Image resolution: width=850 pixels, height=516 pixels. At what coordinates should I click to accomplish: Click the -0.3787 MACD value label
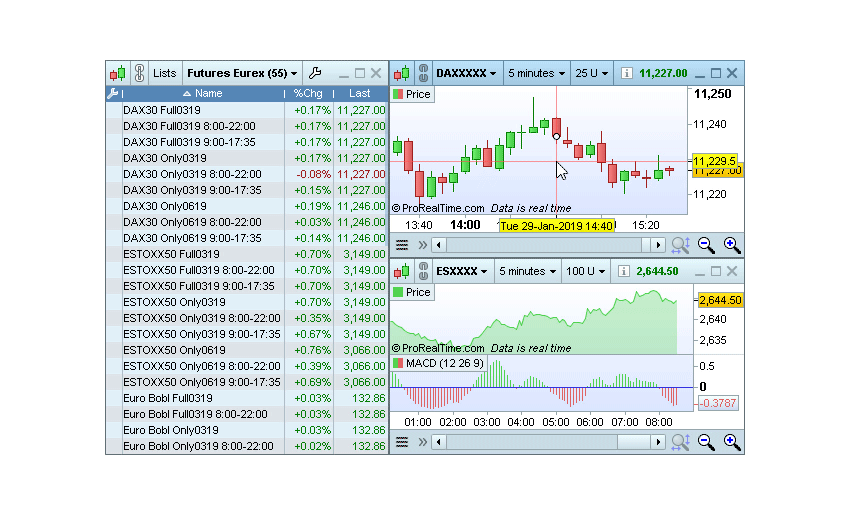718,403
